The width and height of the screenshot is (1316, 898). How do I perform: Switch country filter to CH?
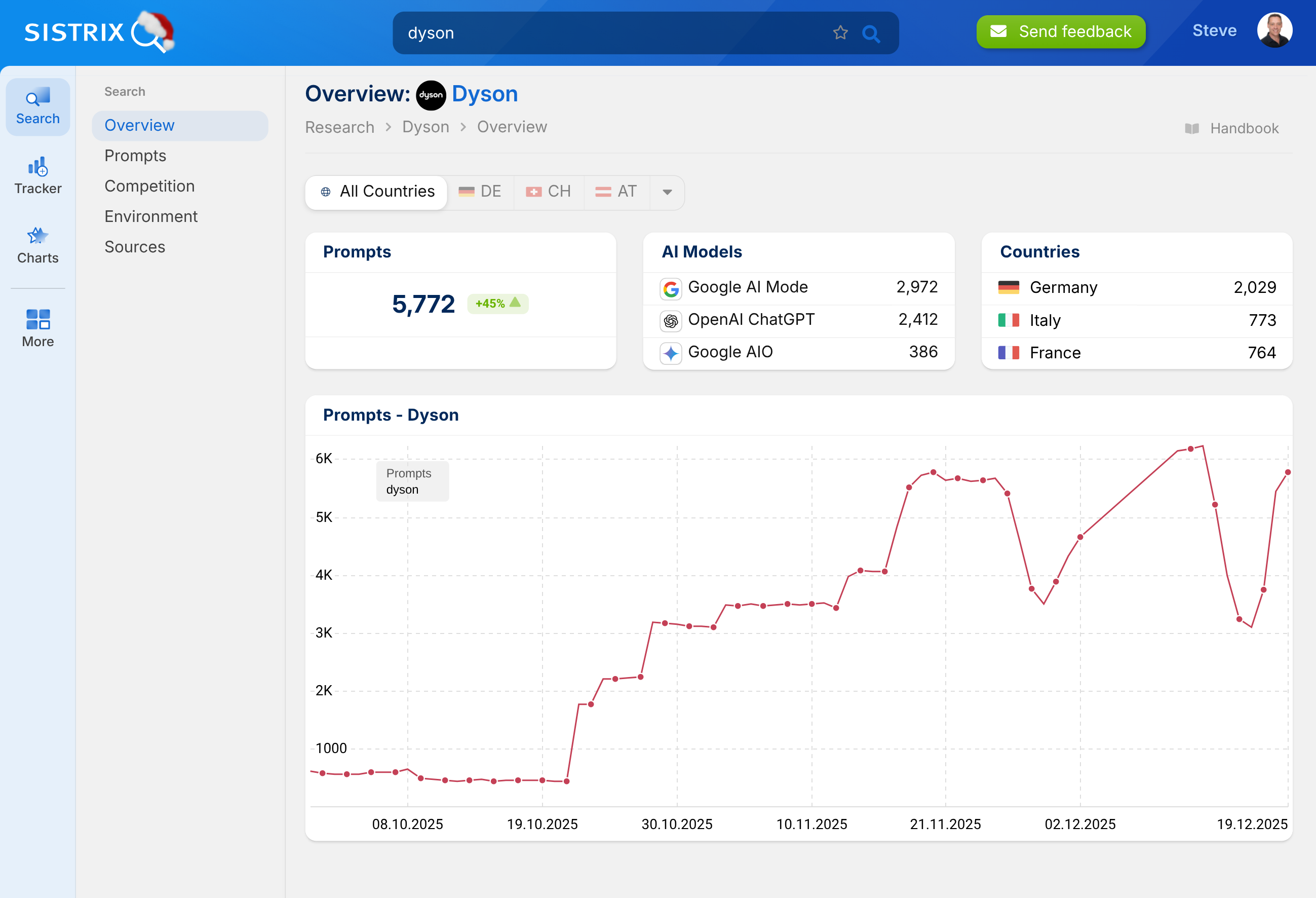[x=548, y=192]
